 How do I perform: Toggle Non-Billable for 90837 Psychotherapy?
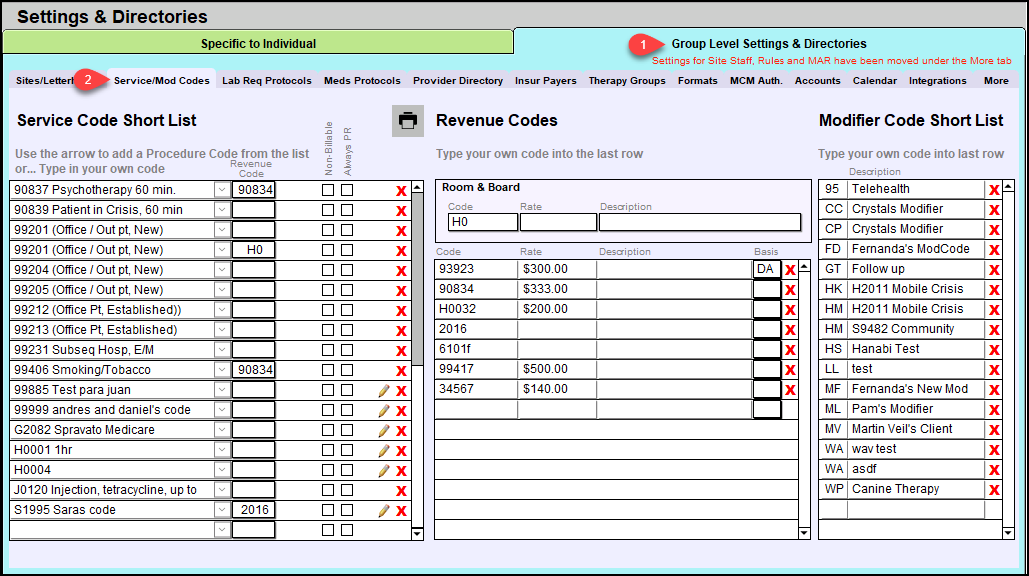click(328, 190)
